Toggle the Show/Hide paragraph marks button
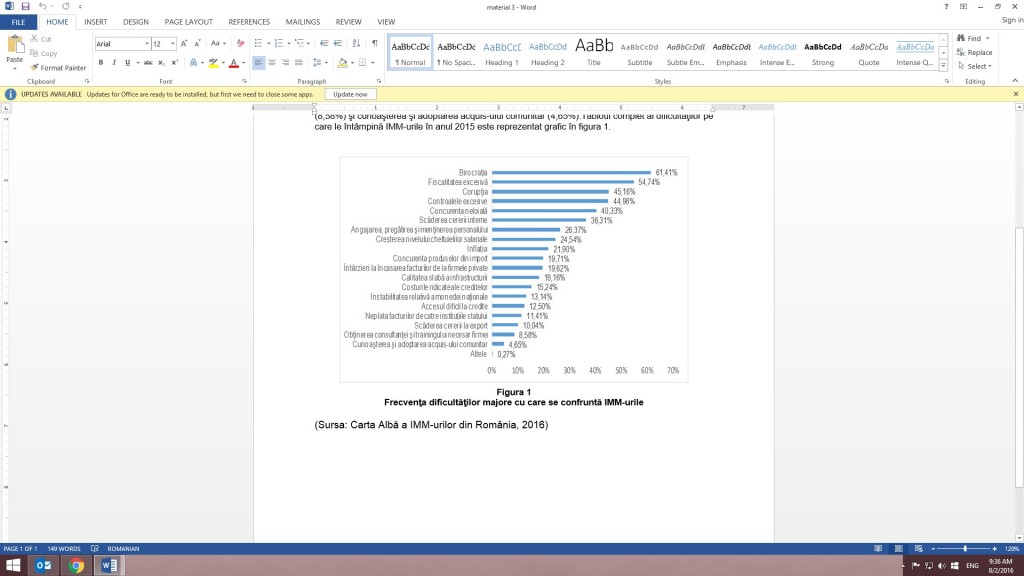This screenshot has width=1024, height=576. (374, 43)
